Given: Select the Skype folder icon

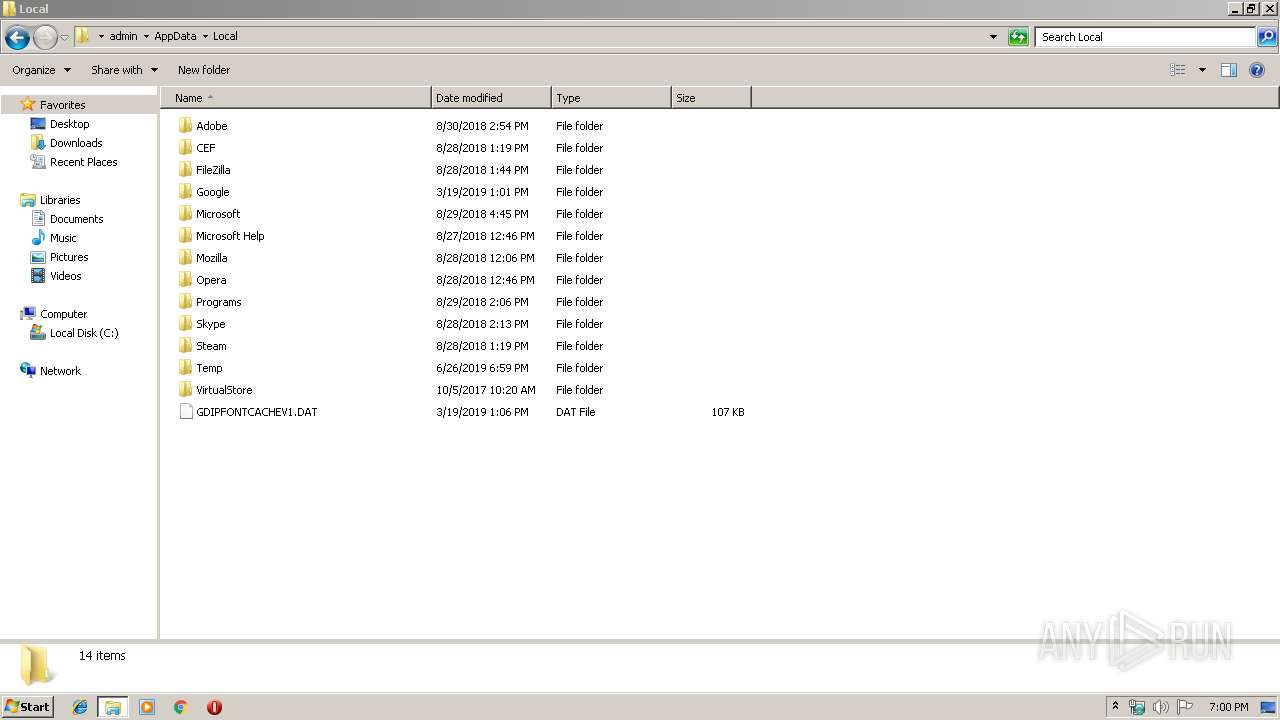Looking at the screenshot, I should click(185, 324).
